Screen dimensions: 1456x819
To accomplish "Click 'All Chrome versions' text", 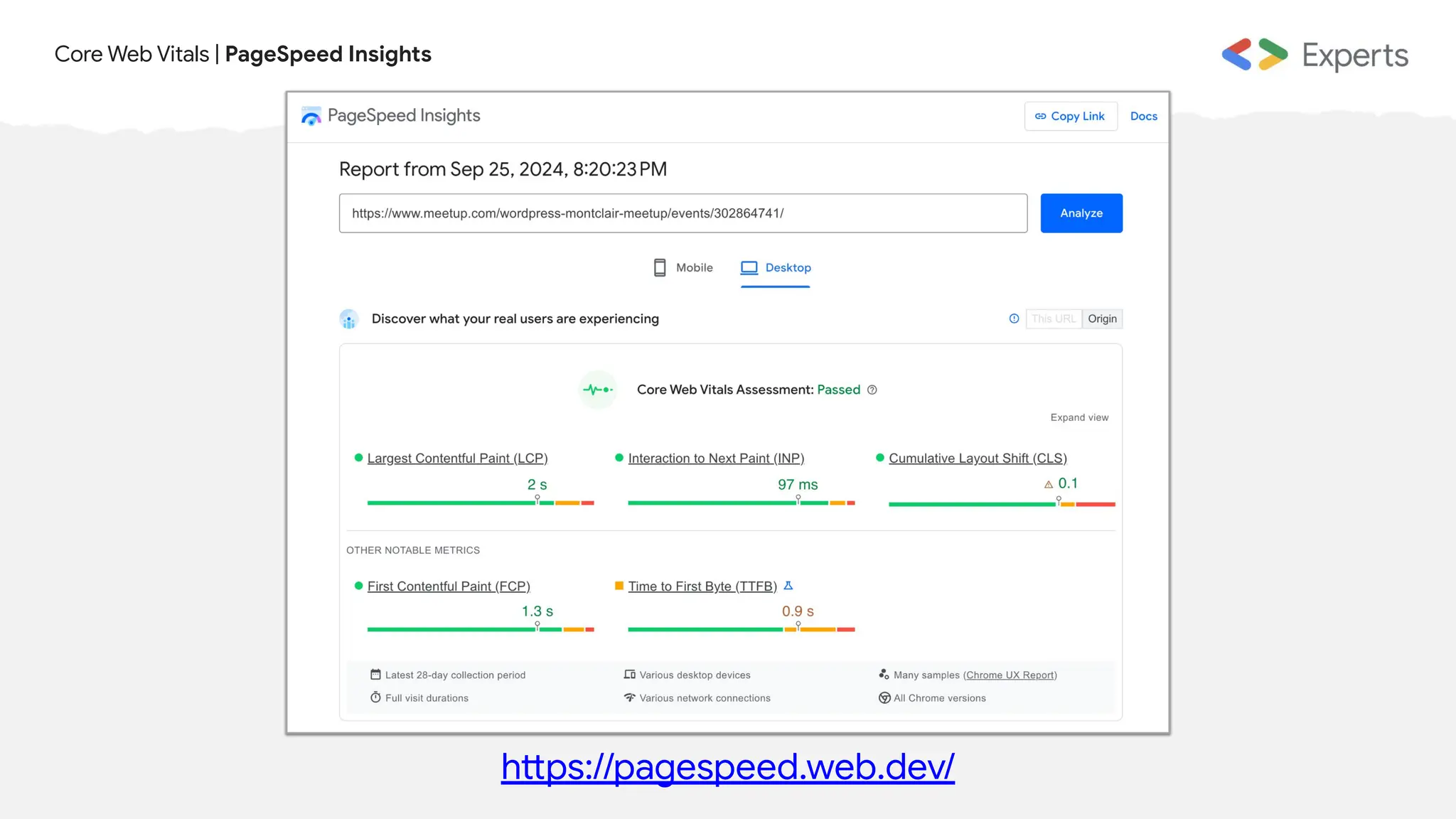I will click(940, 698).
